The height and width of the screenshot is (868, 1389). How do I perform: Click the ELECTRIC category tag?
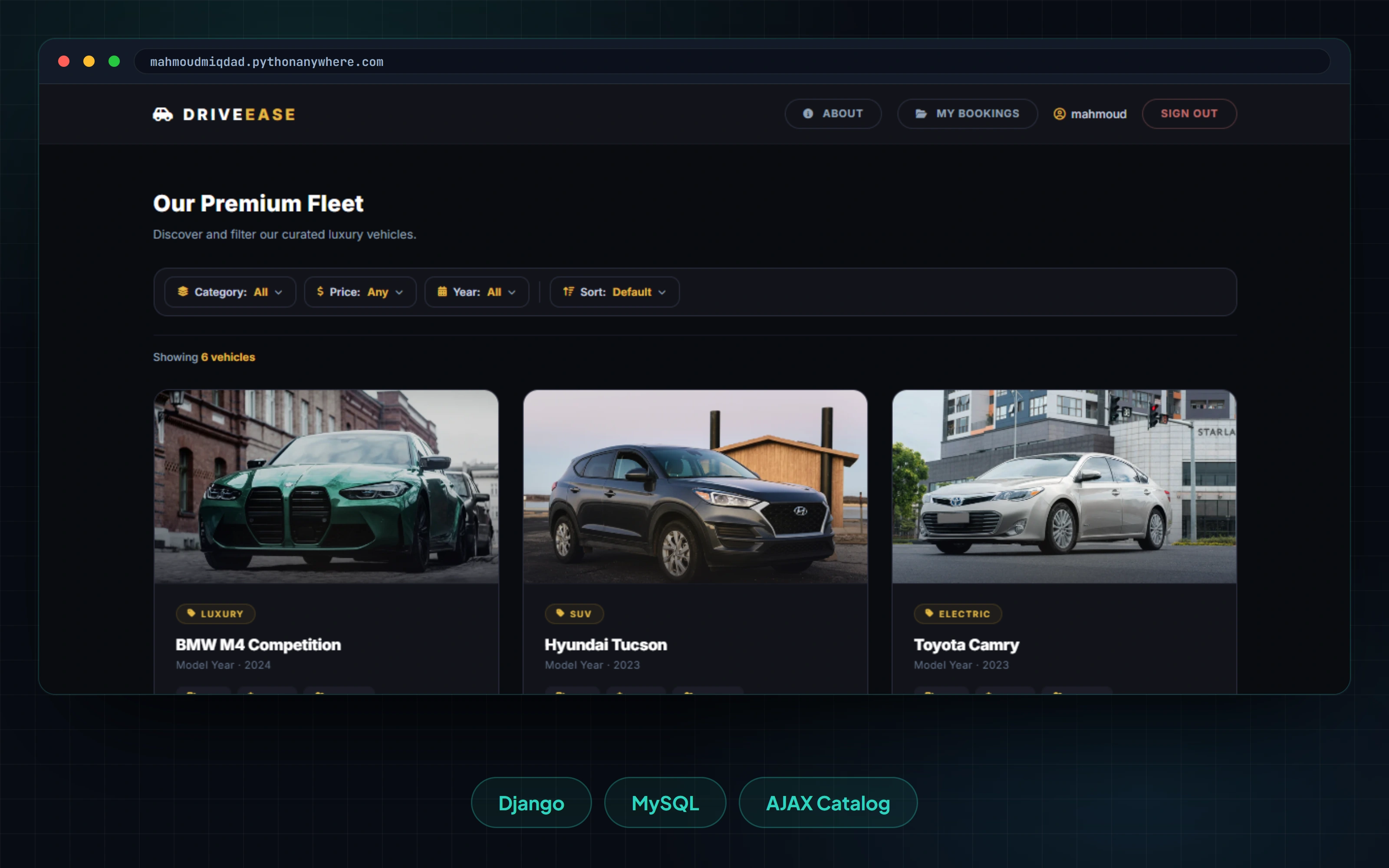click(x=958, y=614)
